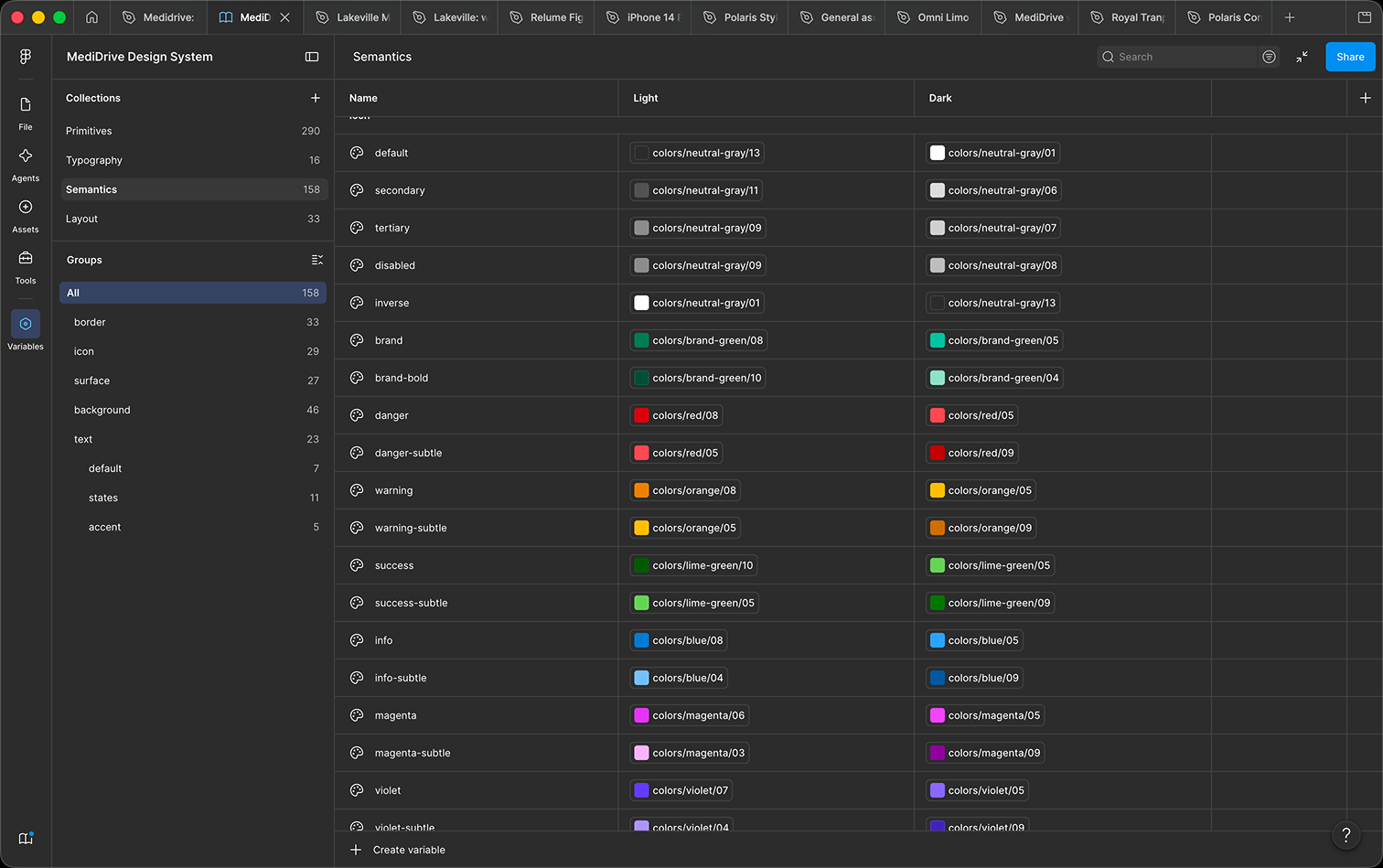Screen dimensions: 1383x868
Task: Toggle the sidebar panel layout icon
Action: 312,57
